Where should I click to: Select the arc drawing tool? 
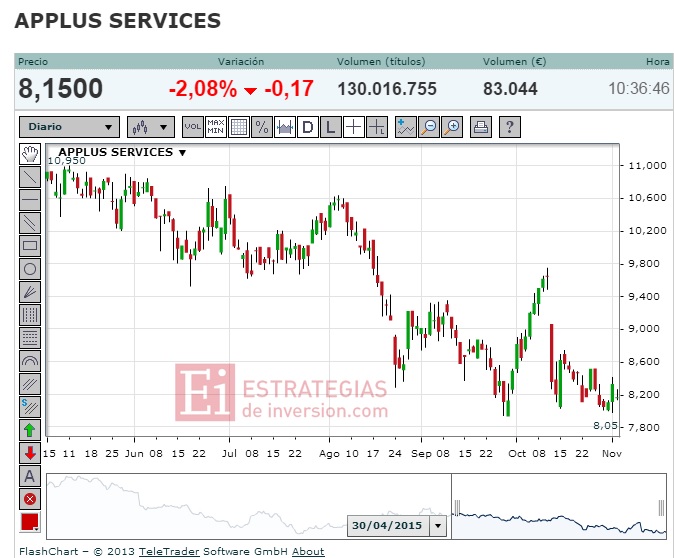[x=30, y=361]
